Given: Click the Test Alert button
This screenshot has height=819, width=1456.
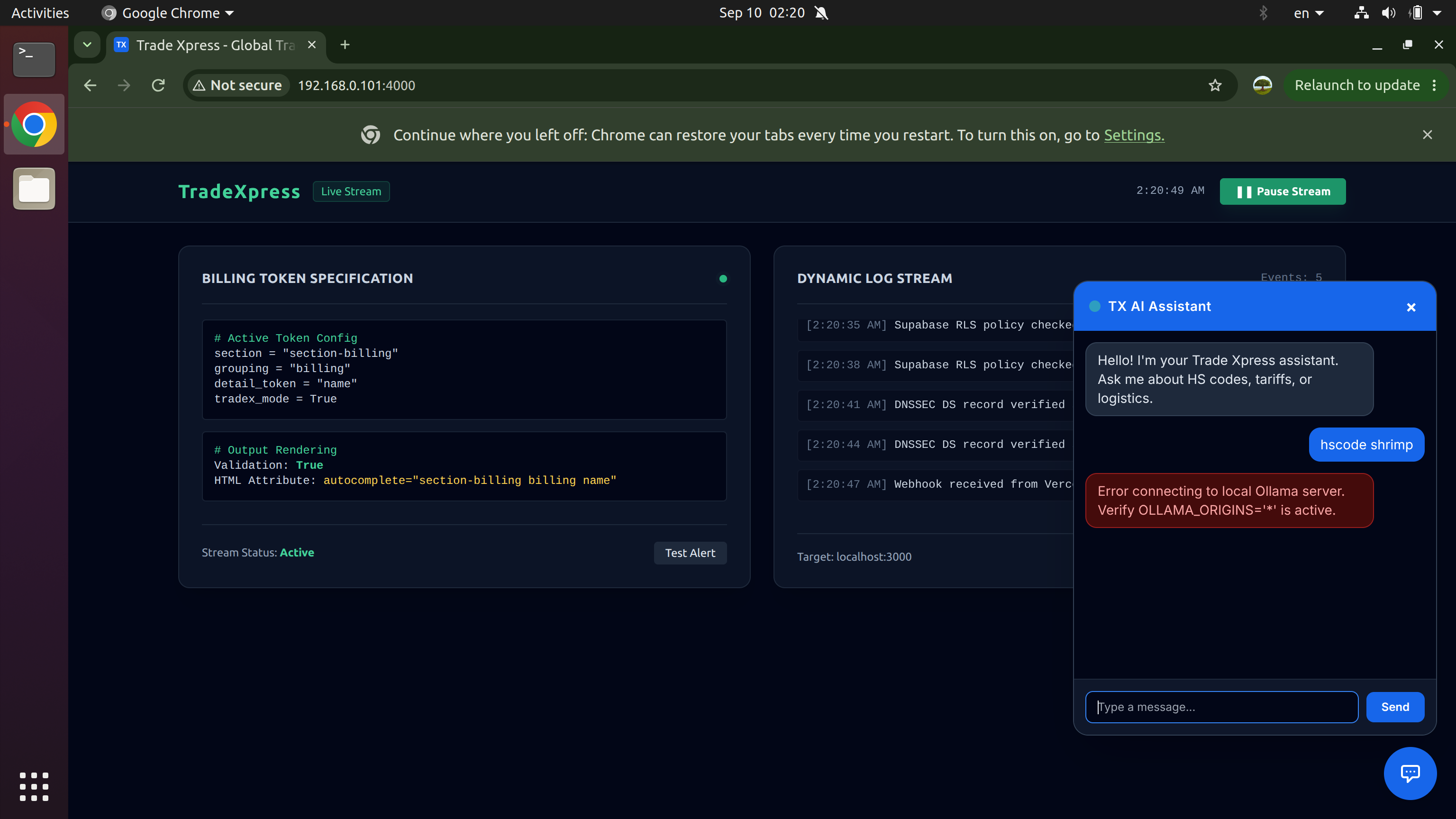Looking at the screenshot, I should [x=690, y=553].
